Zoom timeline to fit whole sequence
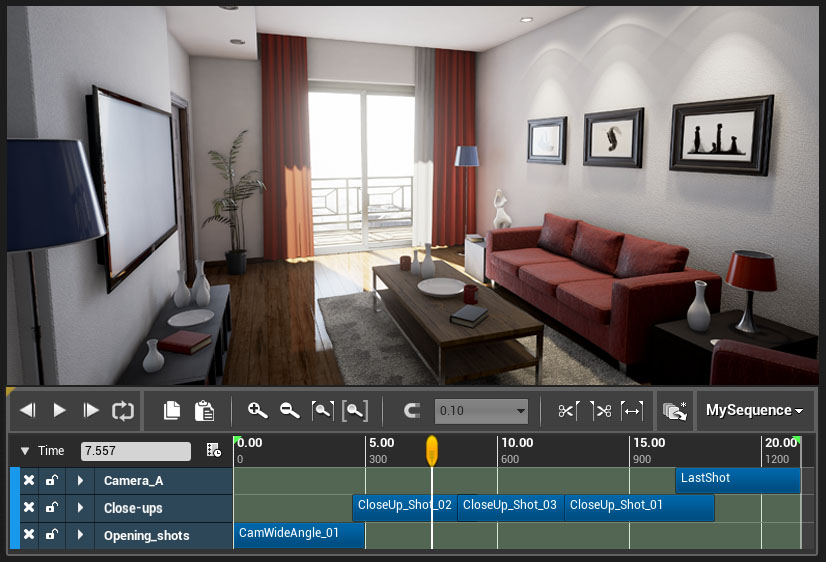The image size is (826, 562). click(x=355, y=410)
